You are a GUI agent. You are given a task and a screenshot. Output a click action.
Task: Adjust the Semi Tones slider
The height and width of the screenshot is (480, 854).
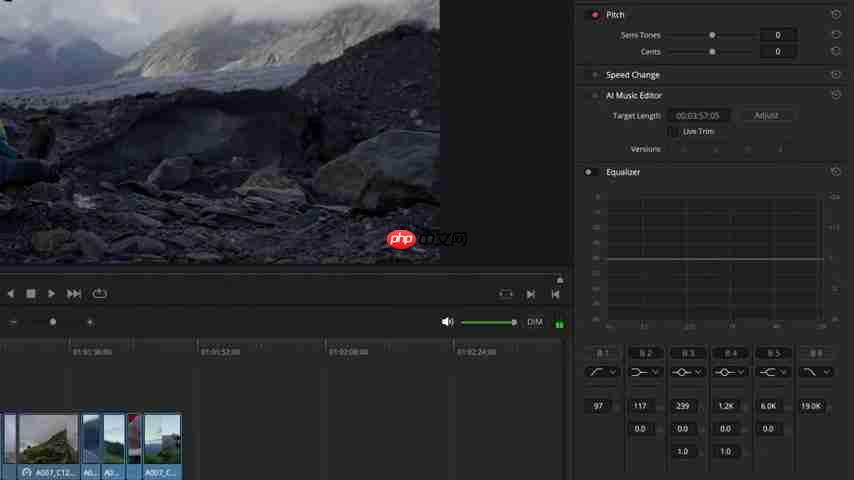[712, 35]
